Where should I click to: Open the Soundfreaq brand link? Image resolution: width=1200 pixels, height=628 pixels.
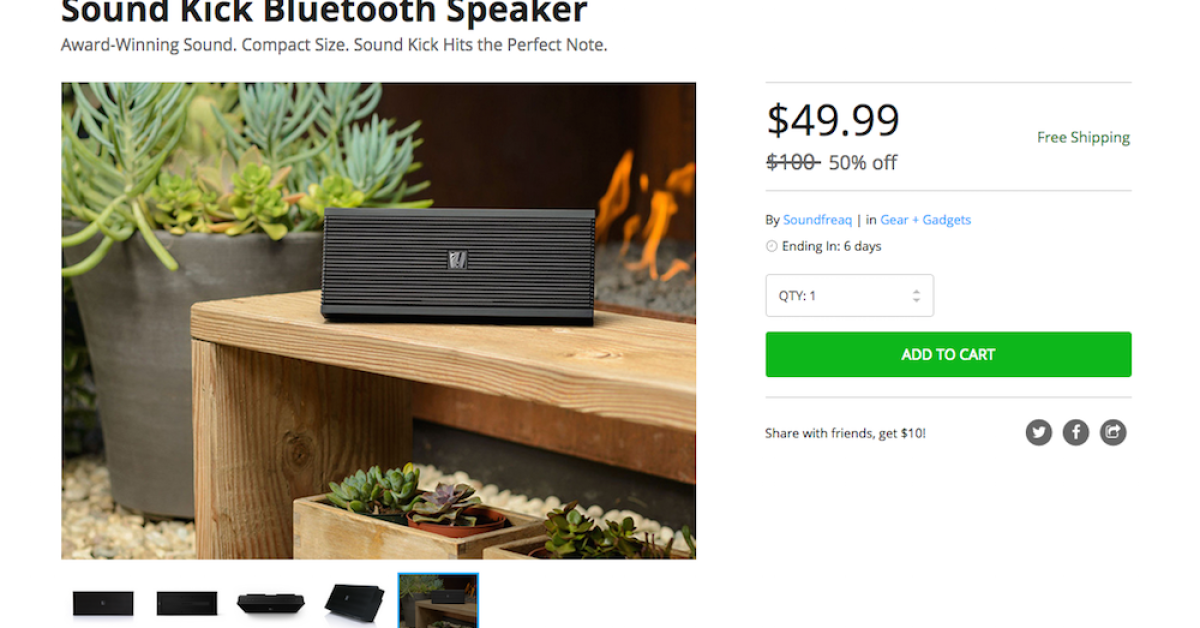click(817, 220)
